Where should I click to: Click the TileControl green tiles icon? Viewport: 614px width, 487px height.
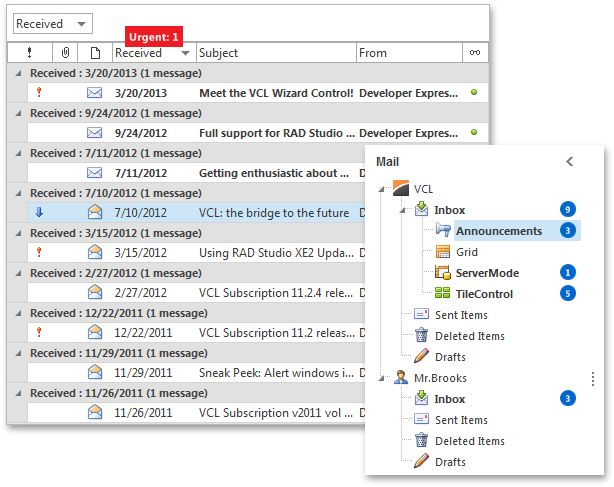click(x=442, y=293)
